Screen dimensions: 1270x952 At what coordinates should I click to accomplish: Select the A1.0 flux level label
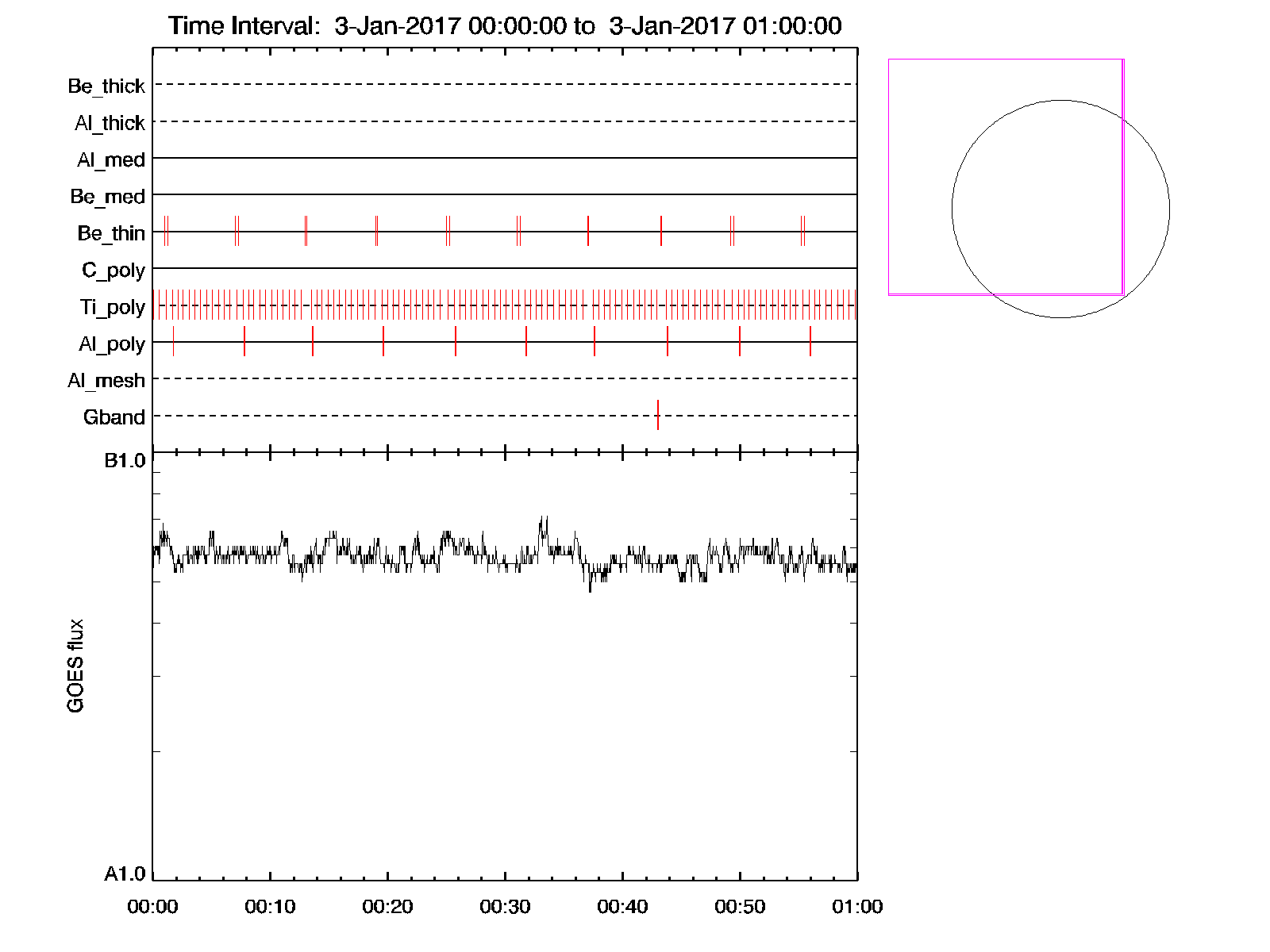pos(125,874)
